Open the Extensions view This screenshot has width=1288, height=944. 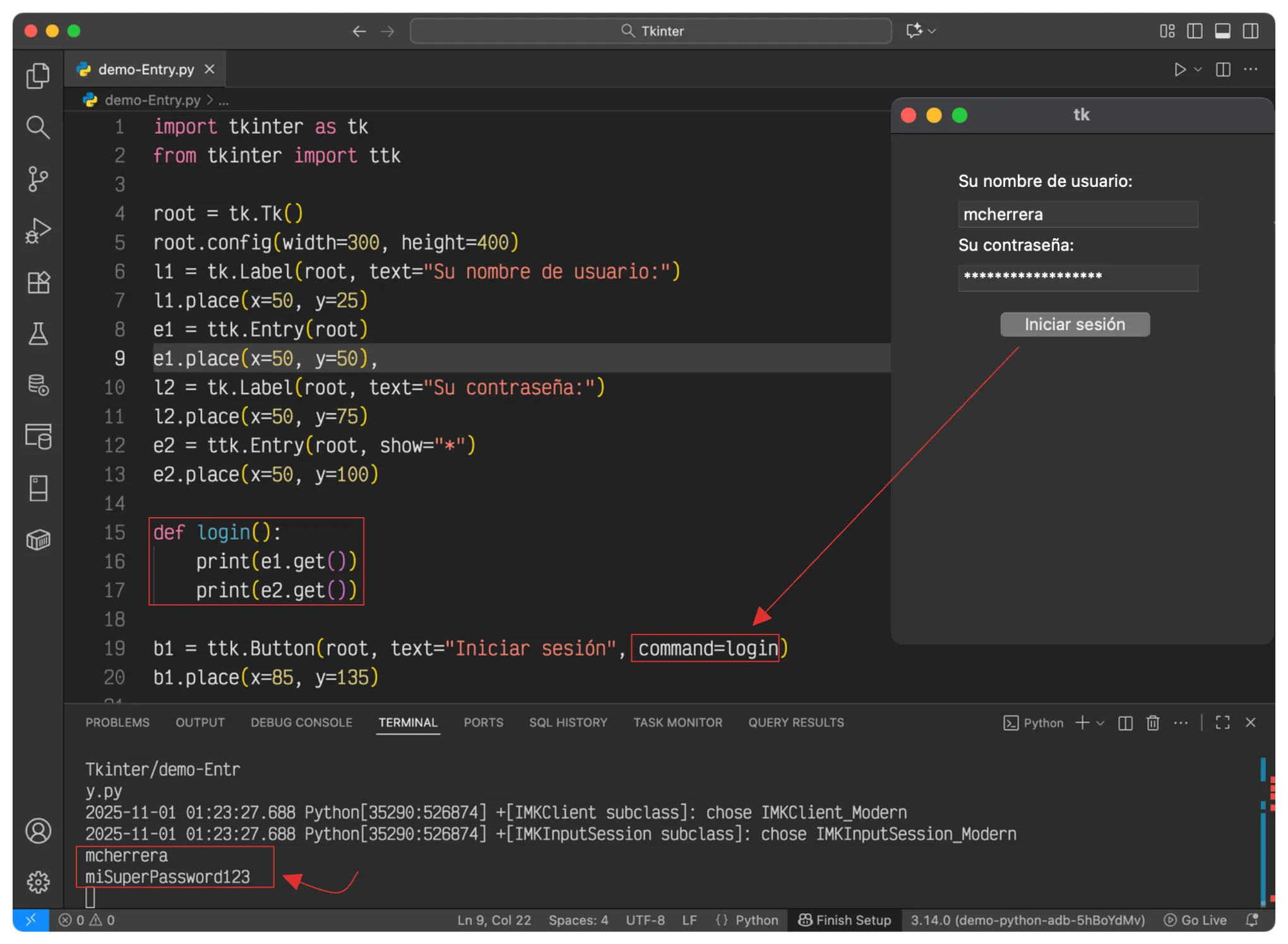click(x=38, y=282)
